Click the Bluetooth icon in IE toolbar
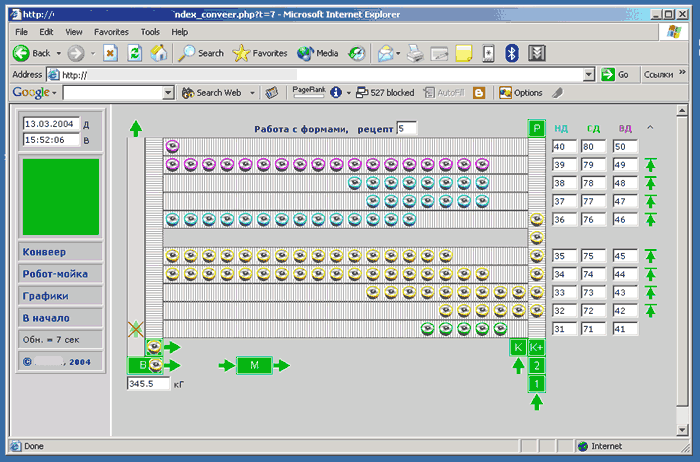700x462 pixels. click(512, 53)
